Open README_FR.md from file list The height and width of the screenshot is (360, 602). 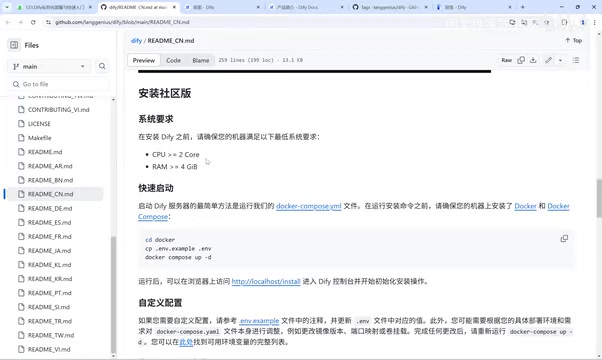tap(50, 237)
